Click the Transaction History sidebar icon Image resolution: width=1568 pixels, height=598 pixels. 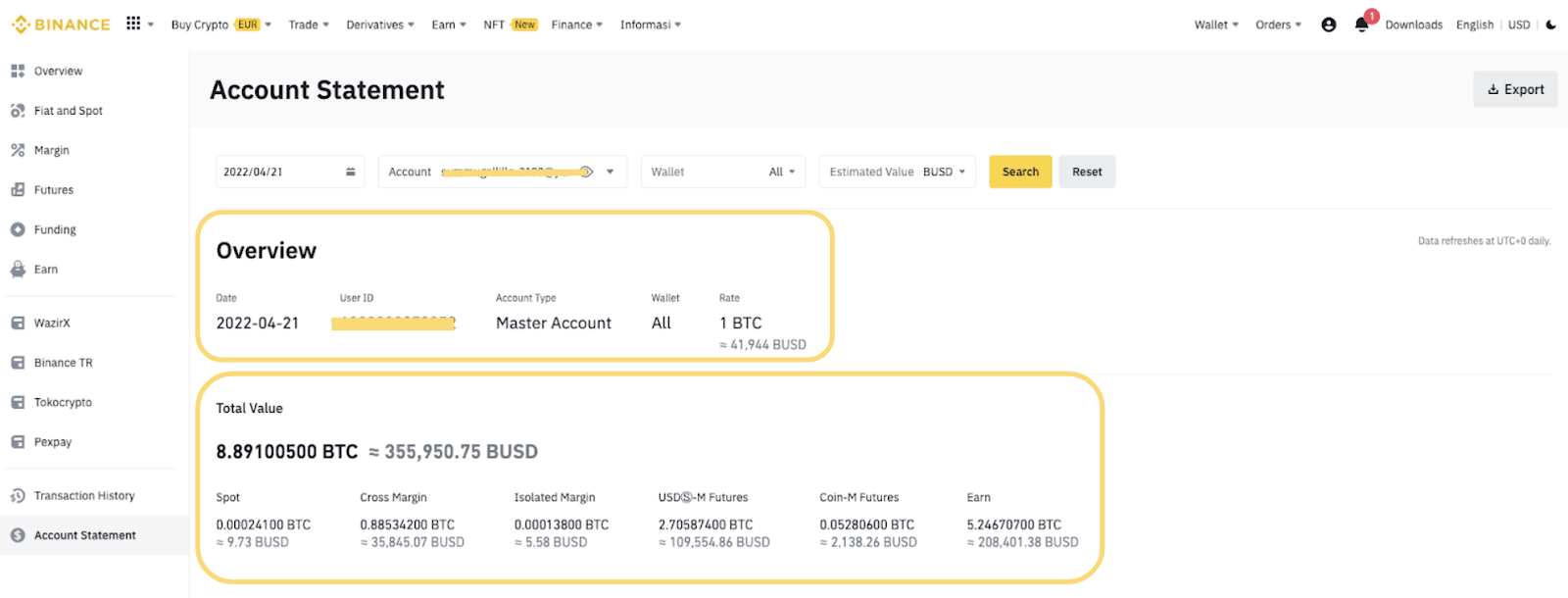[x=18, y=496]
